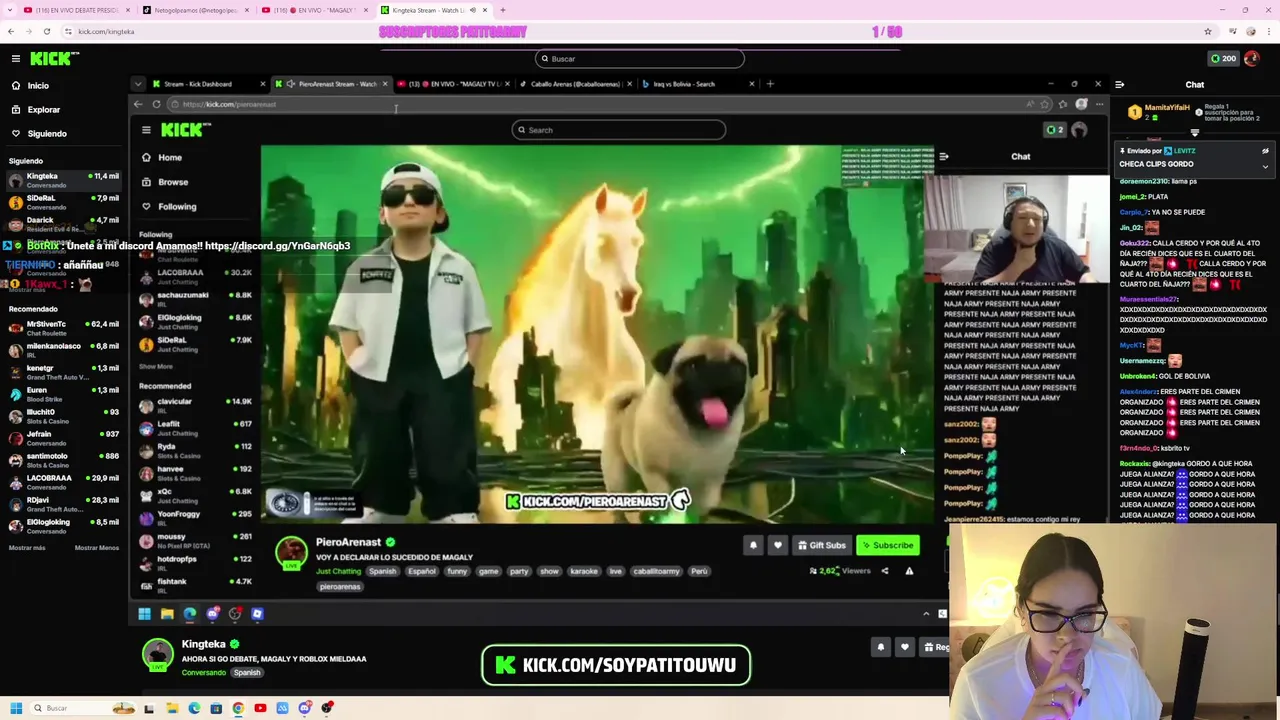Collapse the outer chat panel arrow icon
1280x720 pixels.
click(1119, 85)
